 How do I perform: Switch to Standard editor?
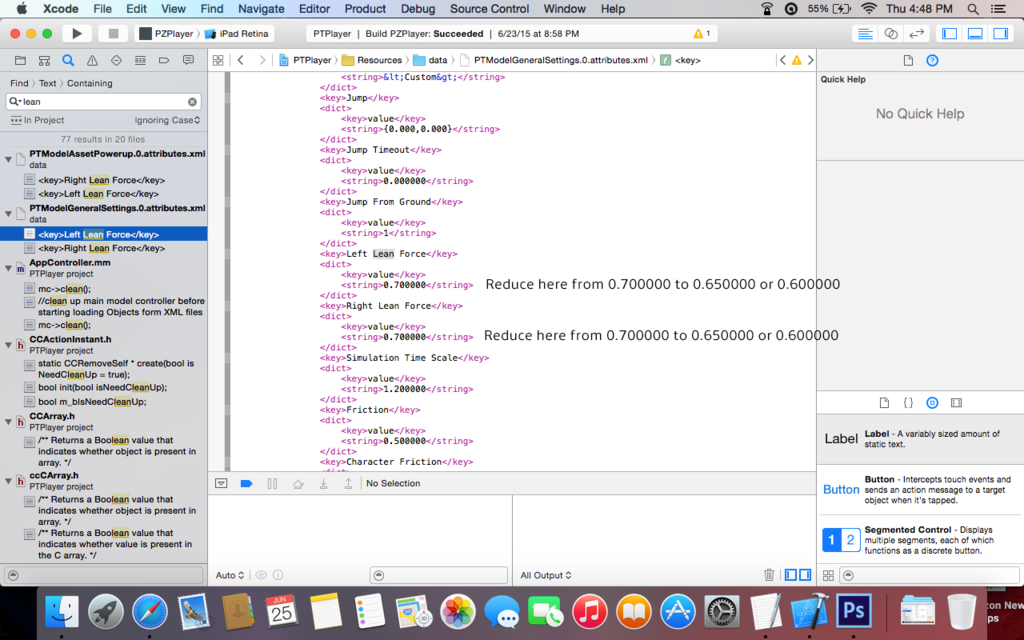click(865, 33)
